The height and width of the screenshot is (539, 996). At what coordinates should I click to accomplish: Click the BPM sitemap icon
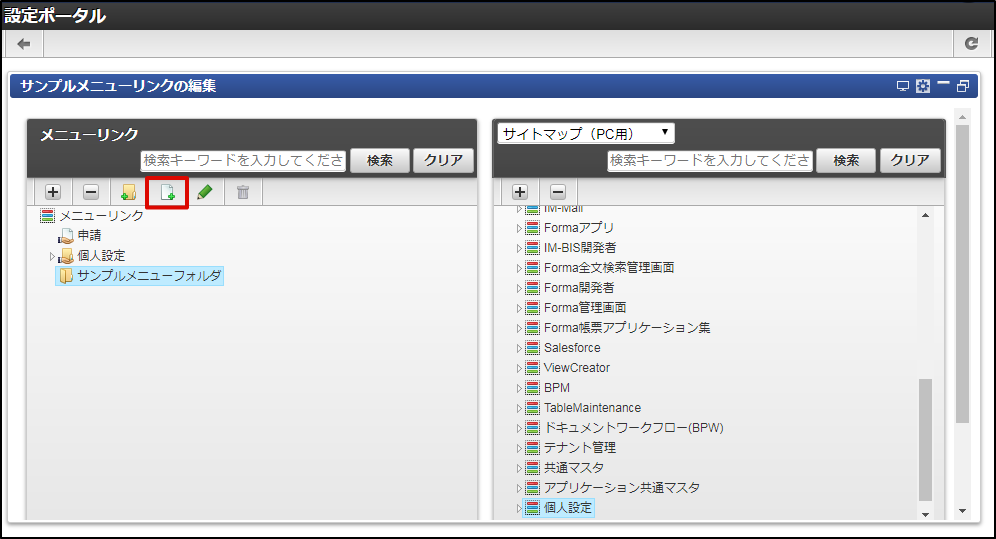point(533,388)
